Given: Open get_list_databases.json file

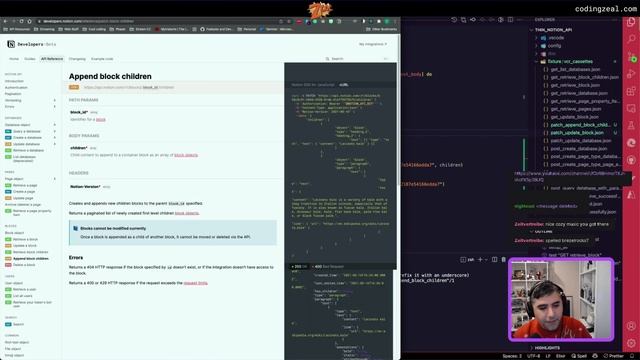Looking at the screenshot, I should (575, 69).
